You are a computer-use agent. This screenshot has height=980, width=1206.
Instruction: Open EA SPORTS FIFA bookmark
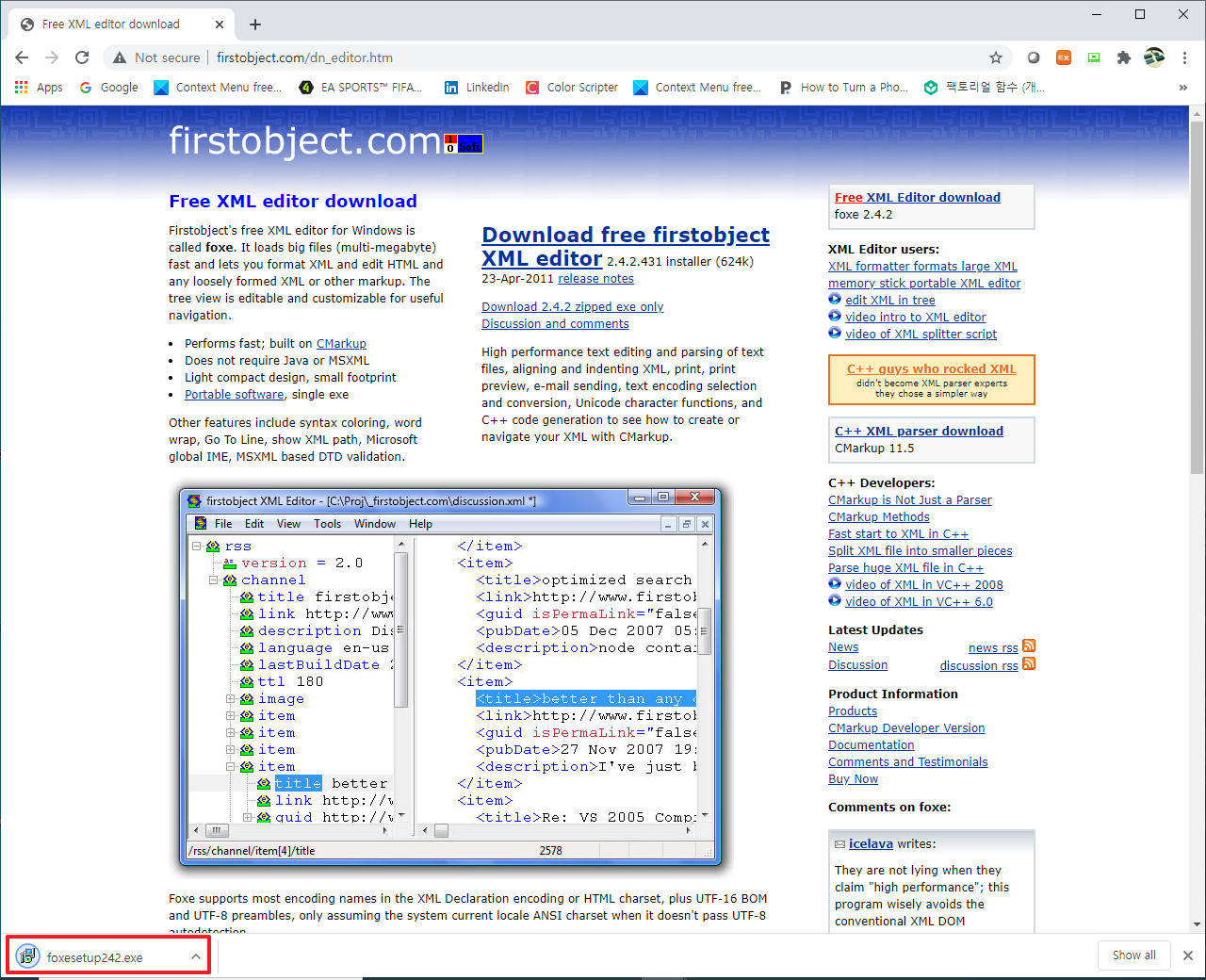pyautogui.click(x=361, y=88)
